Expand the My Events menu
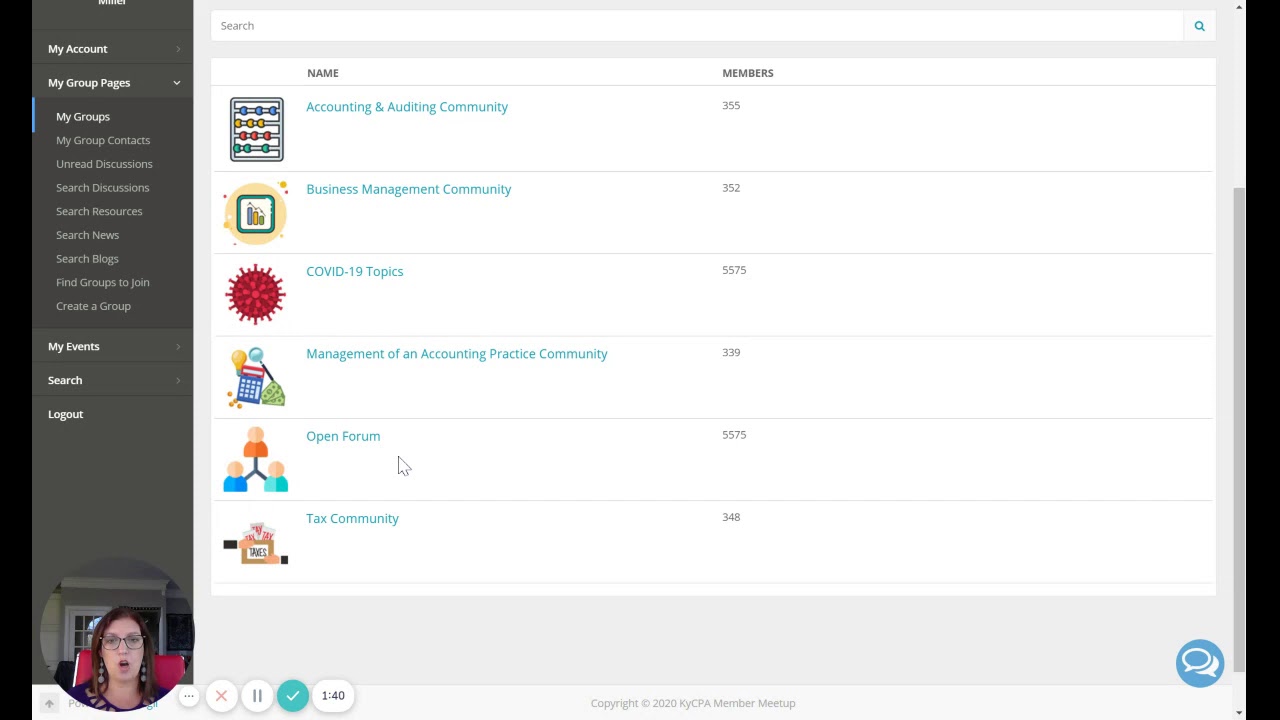This screenshot has width=1280, height=720. [113, 346]
